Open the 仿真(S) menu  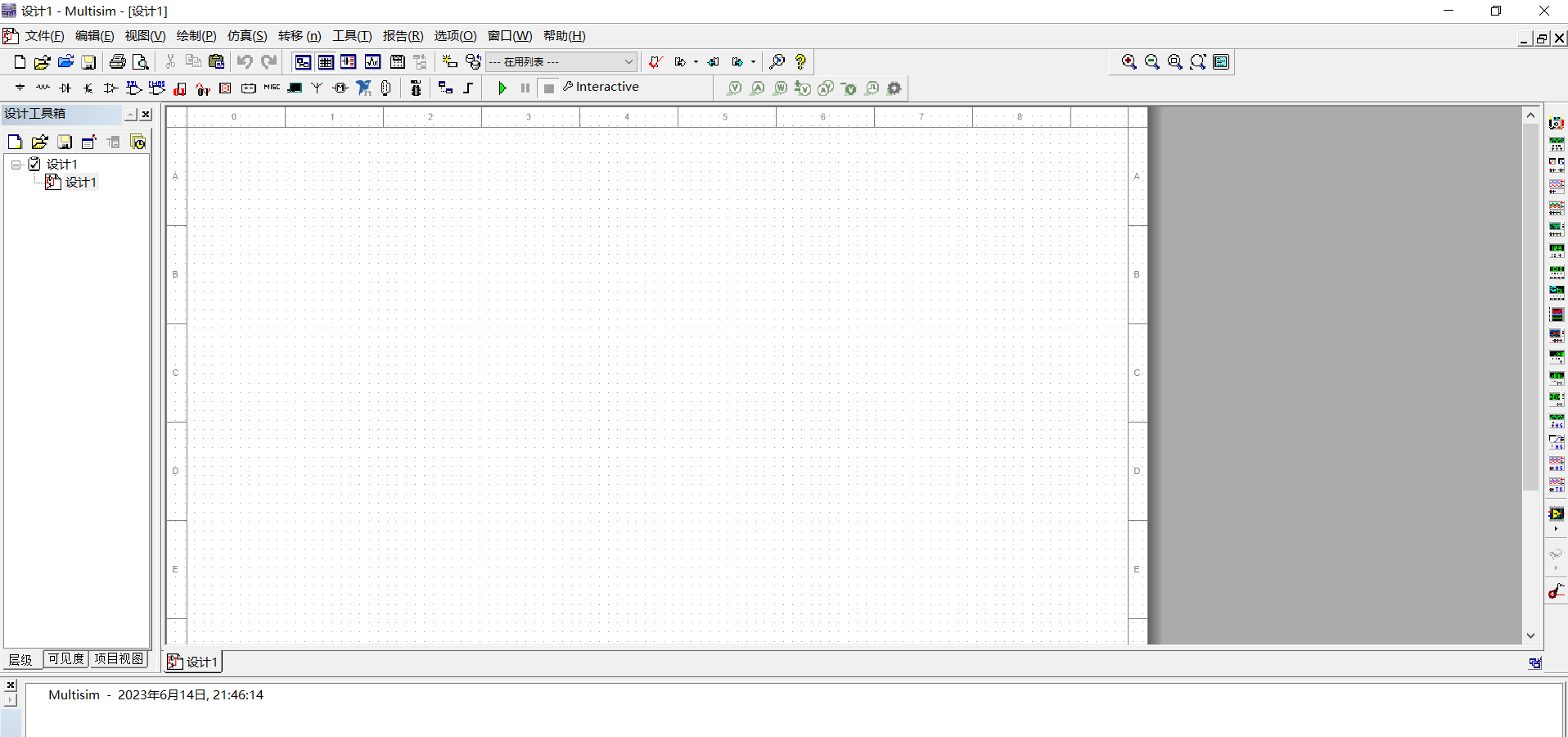(x=247, y=36)
